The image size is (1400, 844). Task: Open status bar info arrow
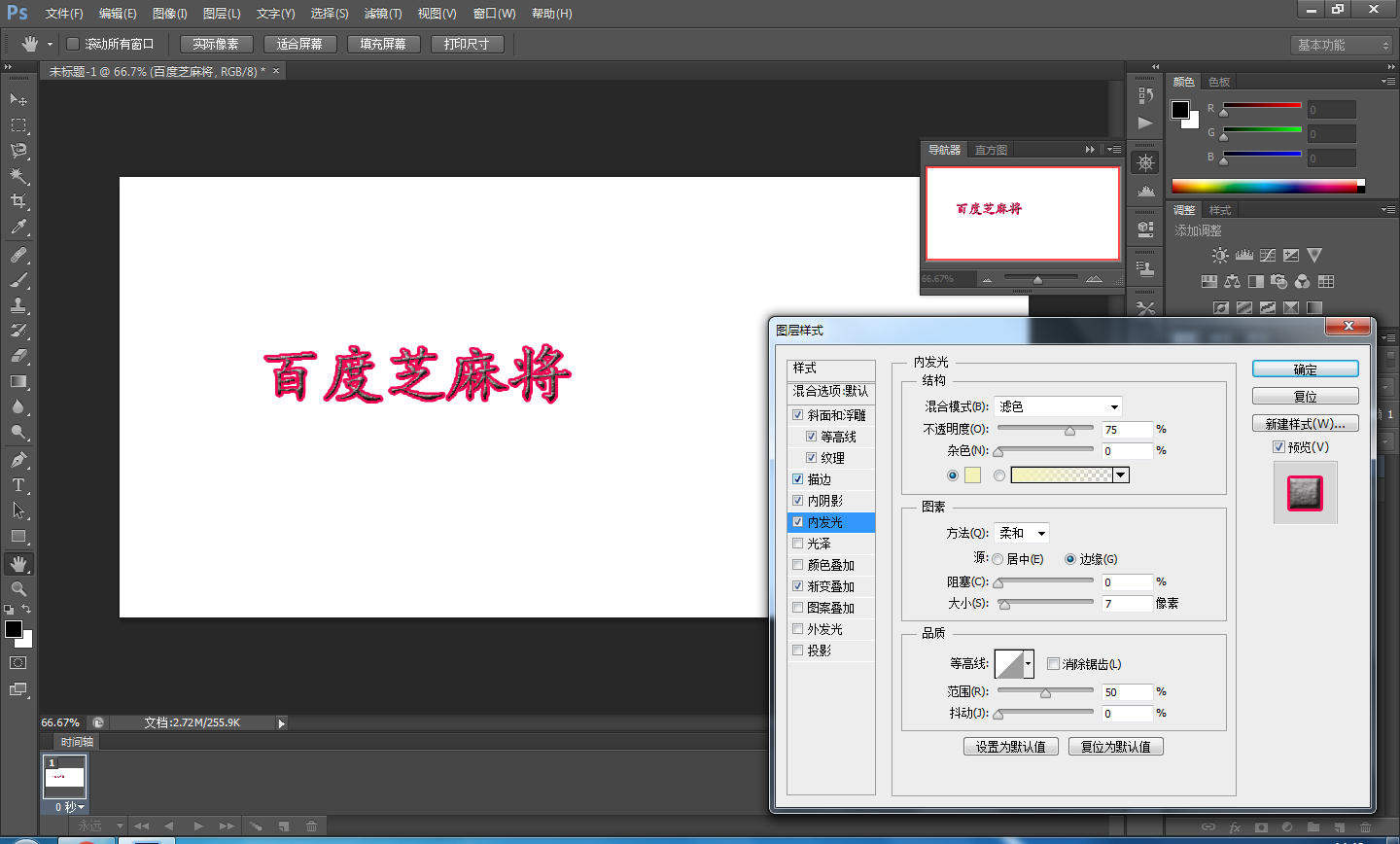point(282,723)
